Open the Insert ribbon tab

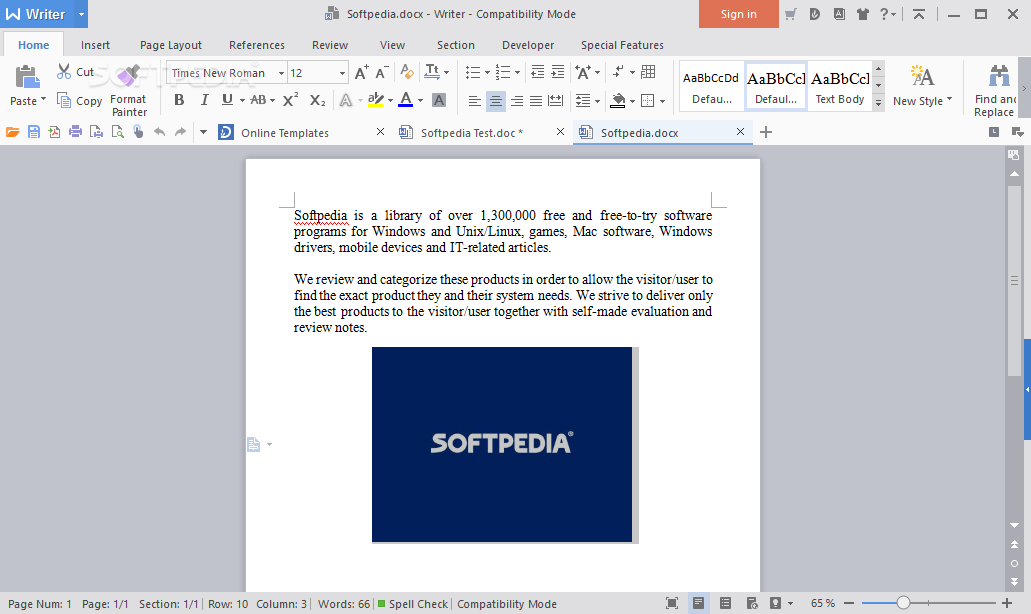[x=95, y=45]
